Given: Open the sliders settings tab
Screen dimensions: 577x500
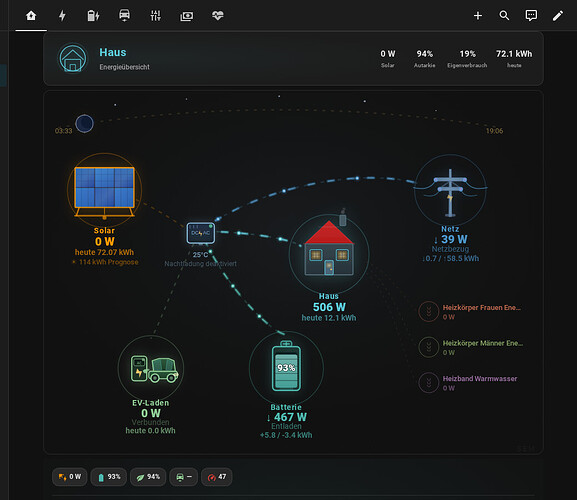Looking at the screenshot, I should click(x=156, y=15).
